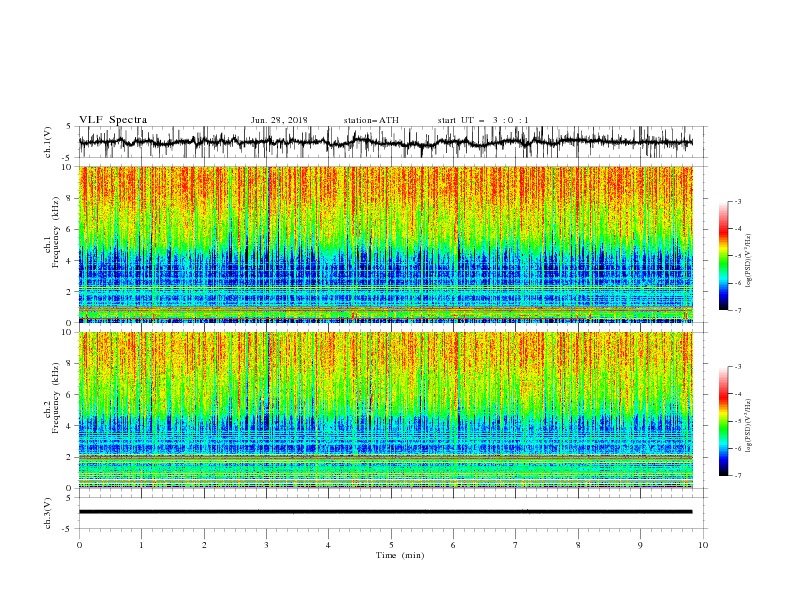Select the date text "Jun. 28, 2018"

pos(279,120)
